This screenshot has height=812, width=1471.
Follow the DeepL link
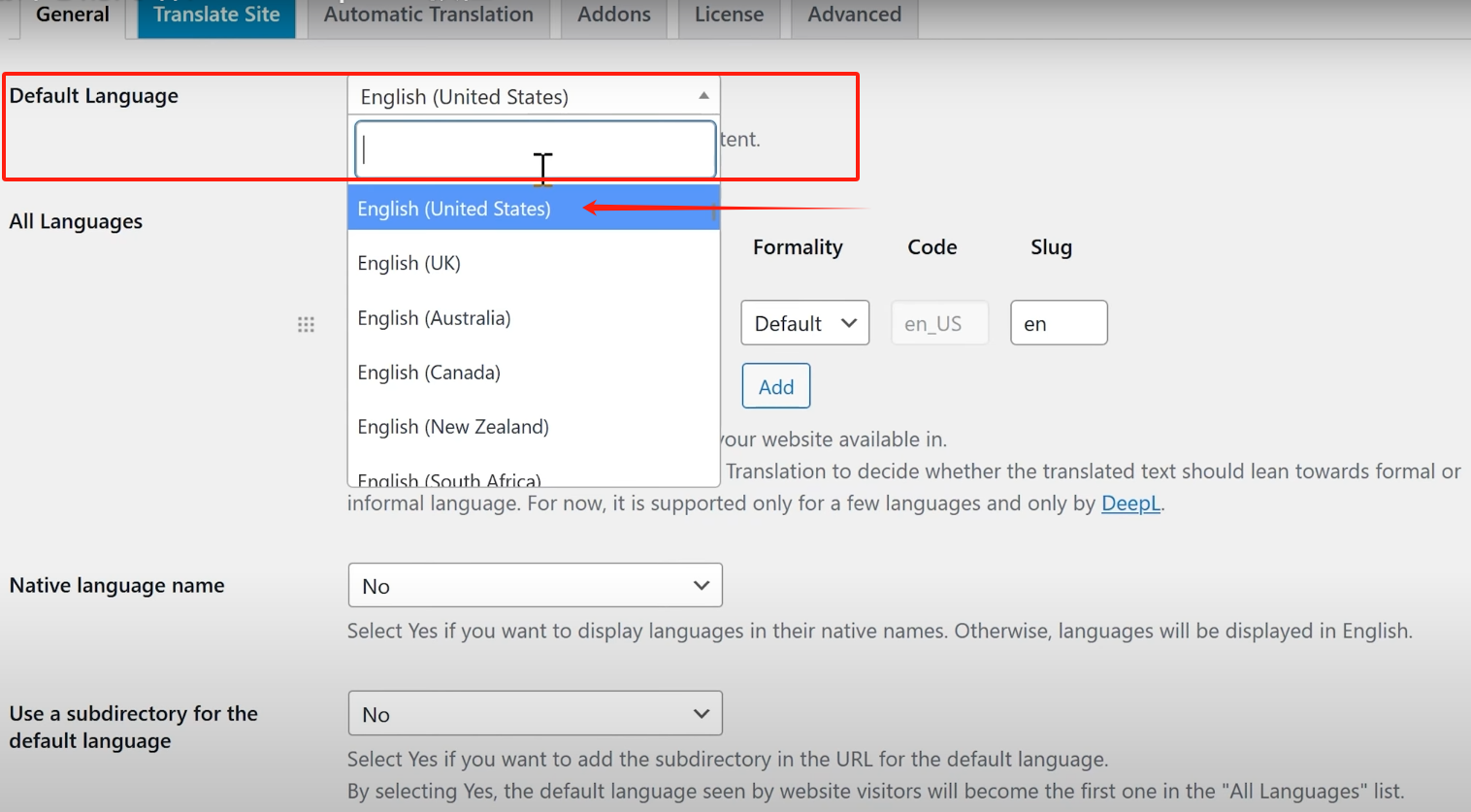pyautogui.click(x=1130, y=503)
